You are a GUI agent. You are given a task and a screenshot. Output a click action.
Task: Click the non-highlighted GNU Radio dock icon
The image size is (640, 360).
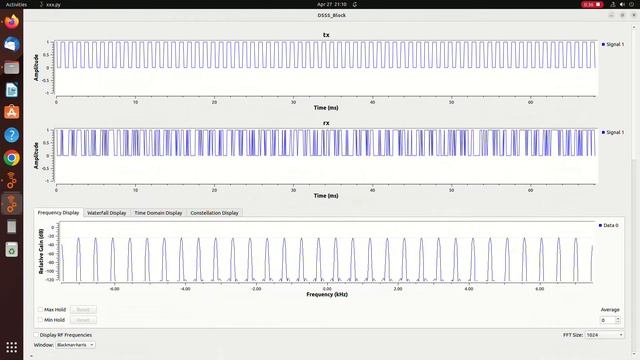click(x=11, y=181)
